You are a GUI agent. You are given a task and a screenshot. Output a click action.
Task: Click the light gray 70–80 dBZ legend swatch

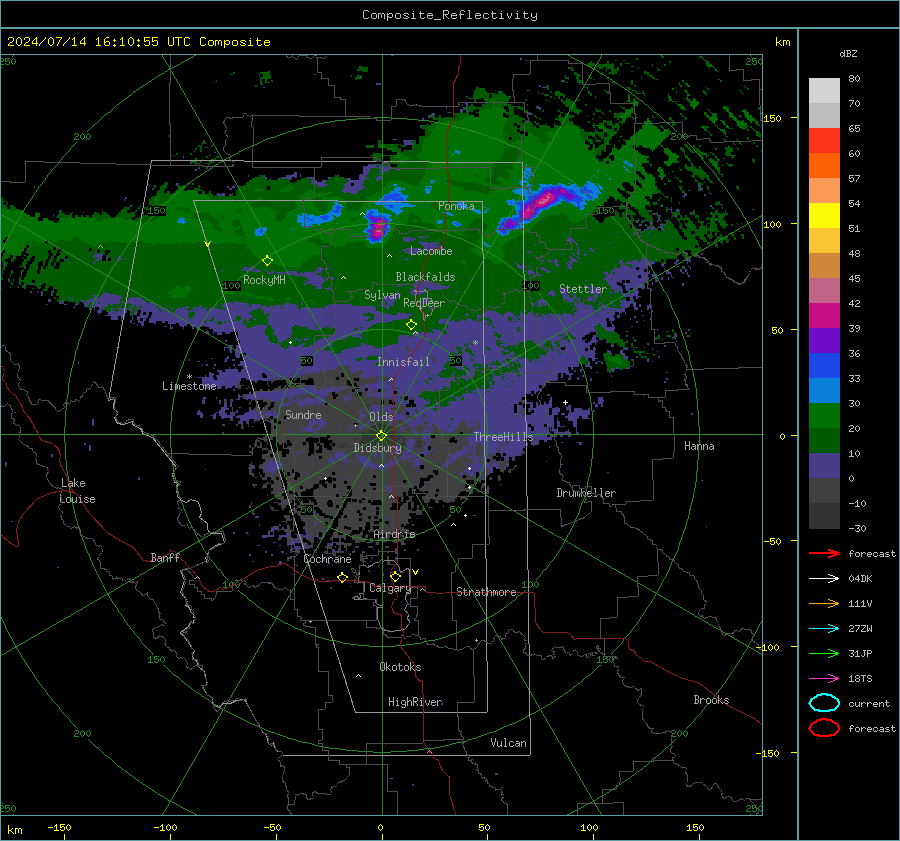coord(824,91)
